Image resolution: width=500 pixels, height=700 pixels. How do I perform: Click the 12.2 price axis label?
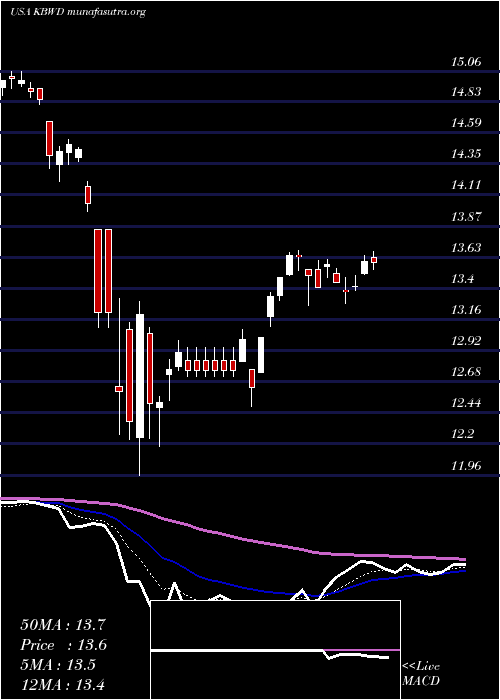[x=462, y=433]
